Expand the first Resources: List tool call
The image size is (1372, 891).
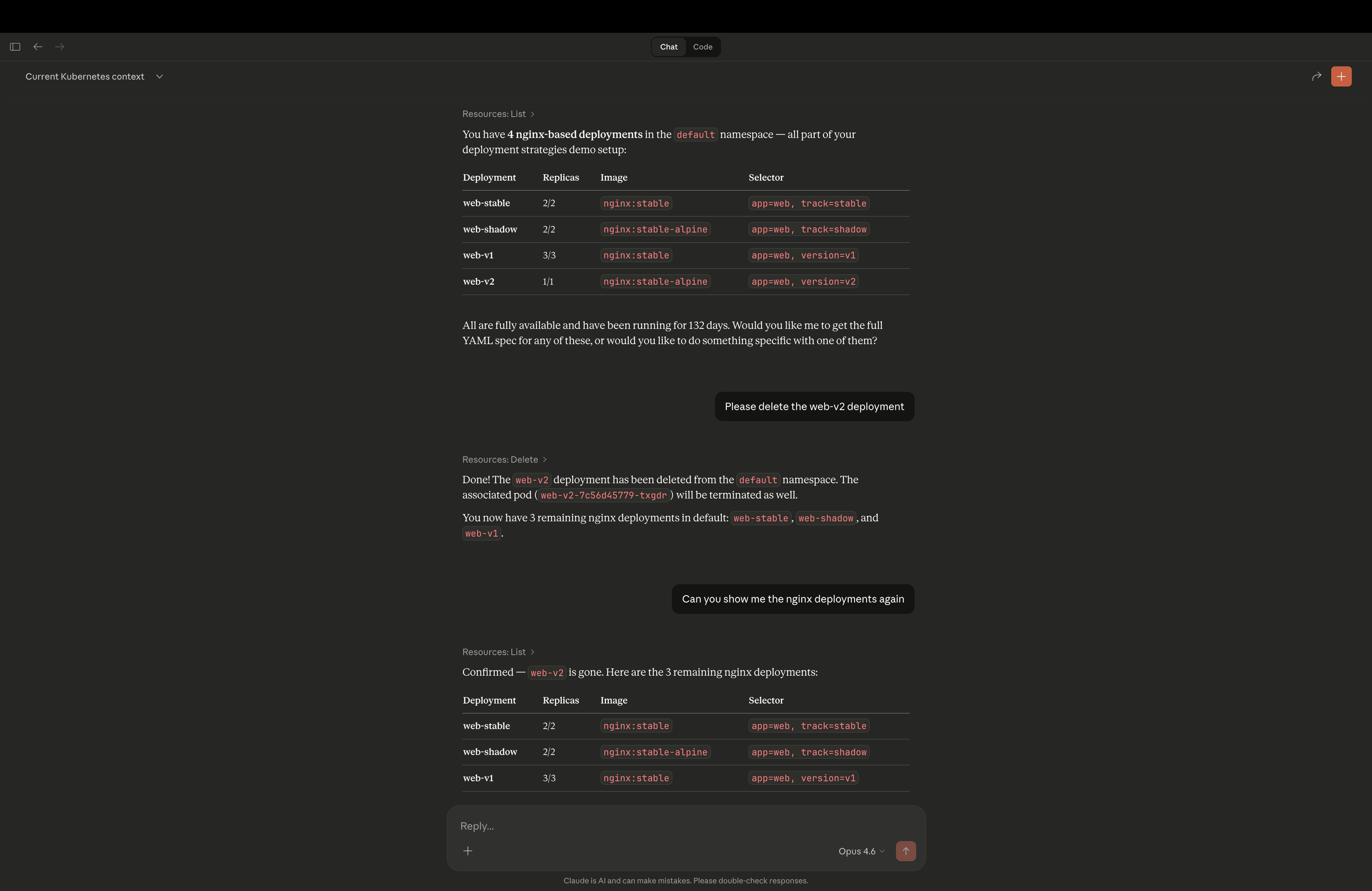point(498,114)
